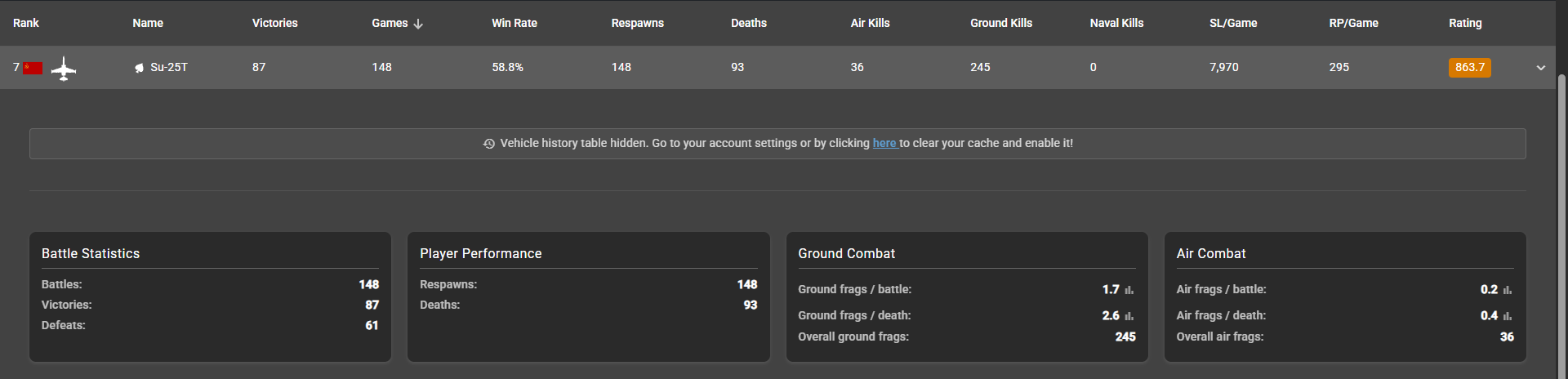Sort the table by Win Rate column
1568x379 pixels.
[x=514, y=23]
